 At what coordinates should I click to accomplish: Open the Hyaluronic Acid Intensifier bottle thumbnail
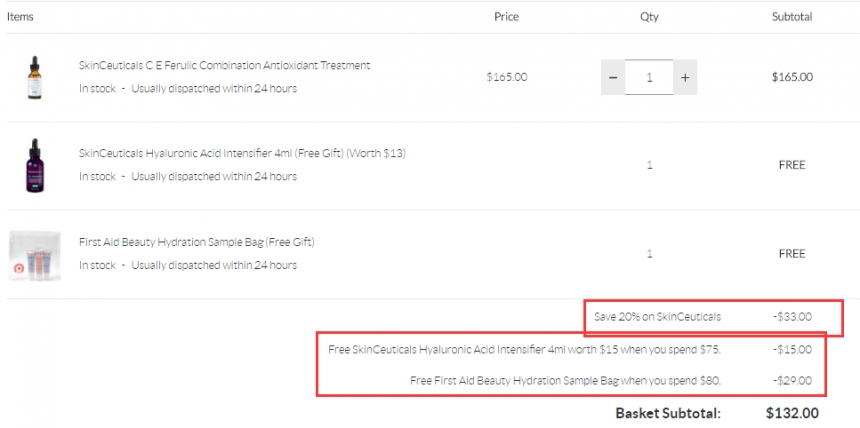click(35, 166)
